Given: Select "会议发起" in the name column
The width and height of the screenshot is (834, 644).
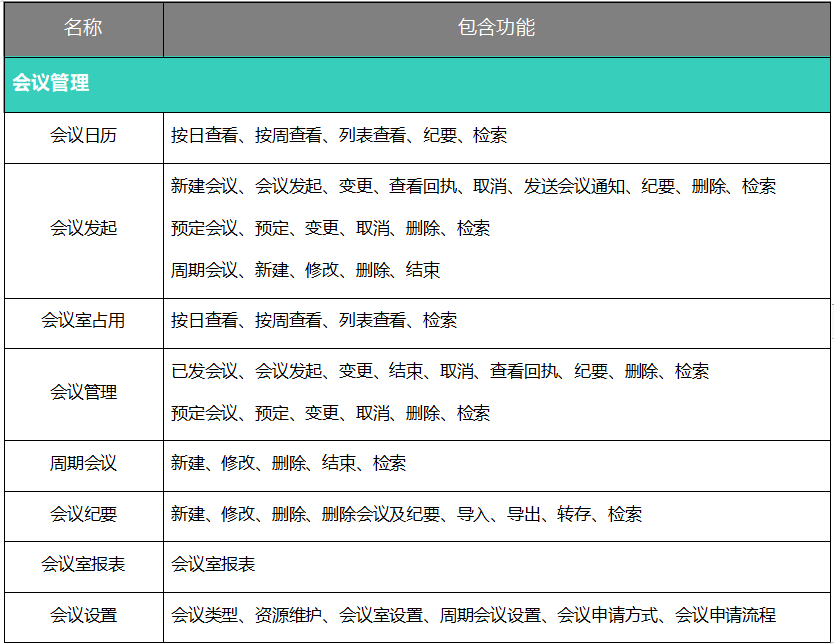Looking at the screenshot, I should 83,228.
